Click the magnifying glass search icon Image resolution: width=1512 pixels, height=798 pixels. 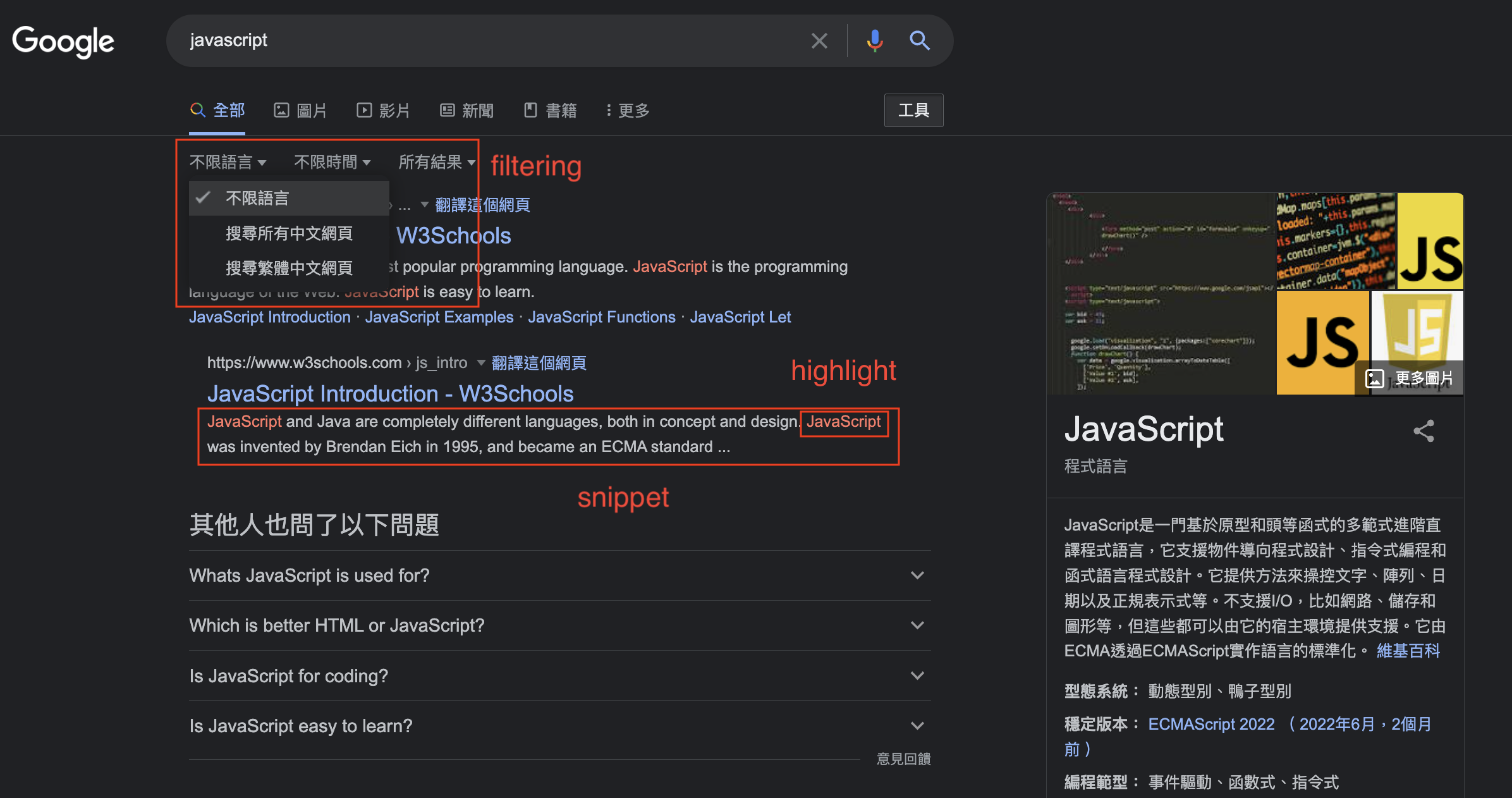pyautogui.click(x=920, y=40)
